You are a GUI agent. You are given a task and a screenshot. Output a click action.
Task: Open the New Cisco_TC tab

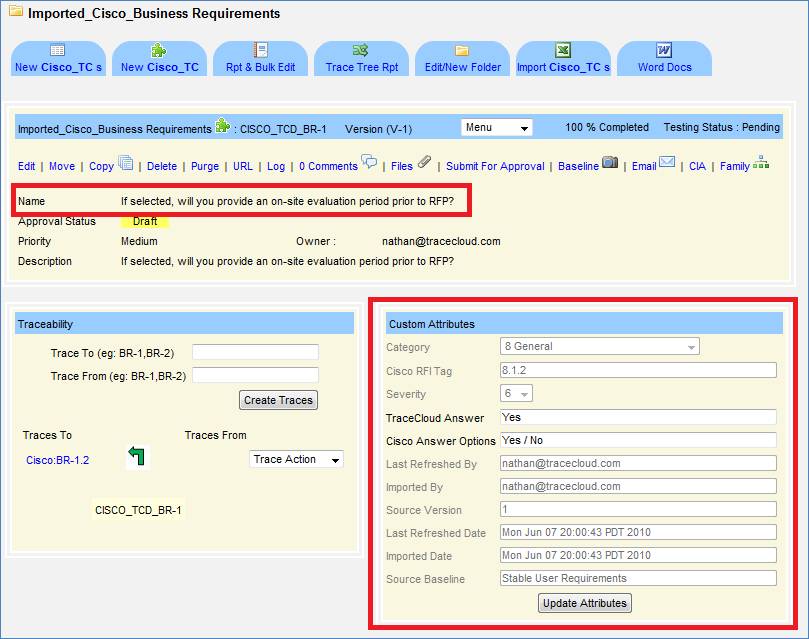pos(159,59)
